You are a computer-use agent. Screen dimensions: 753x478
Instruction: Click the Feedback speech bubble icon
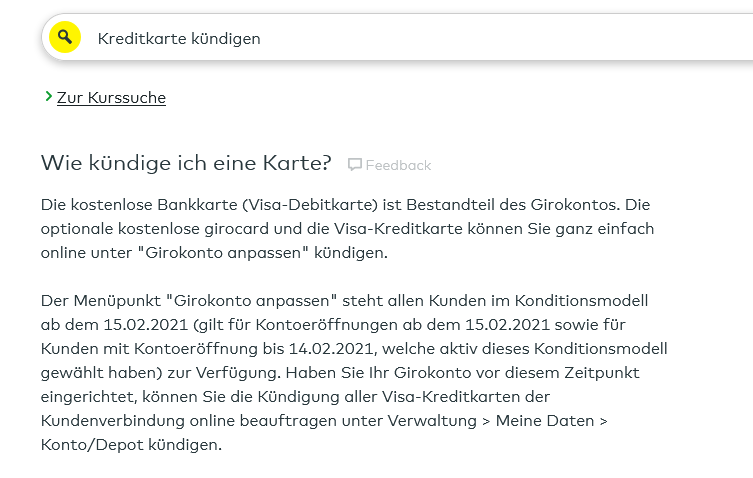pyautogui.click(x=354, y=165)
